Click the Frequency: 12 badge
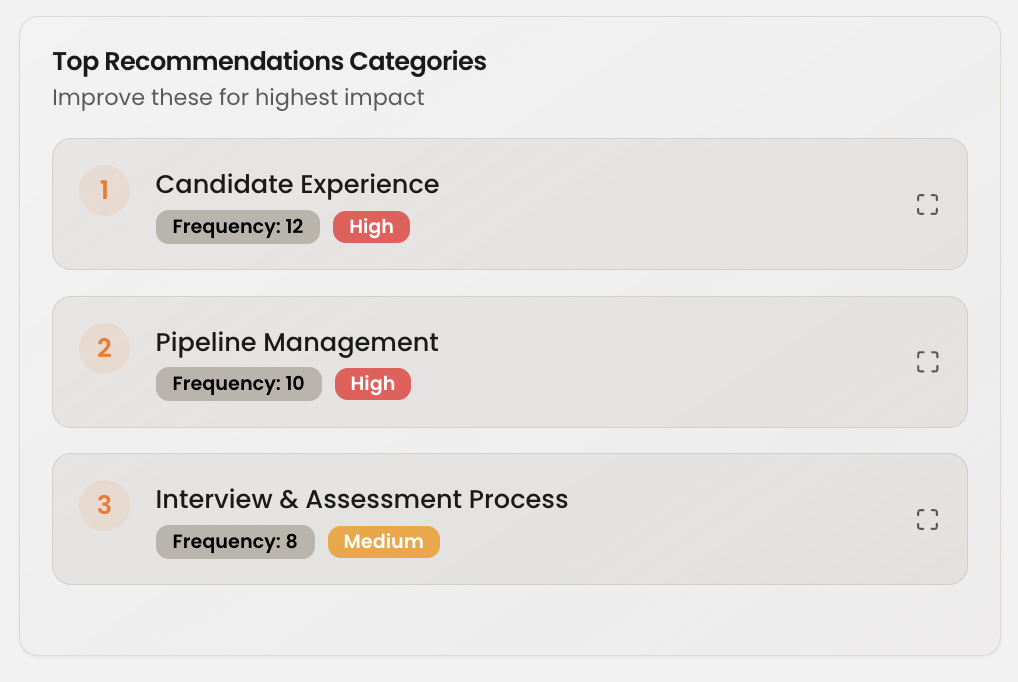Image resolution: width=1018 pixels, height=682 pixels. (238, 227)
